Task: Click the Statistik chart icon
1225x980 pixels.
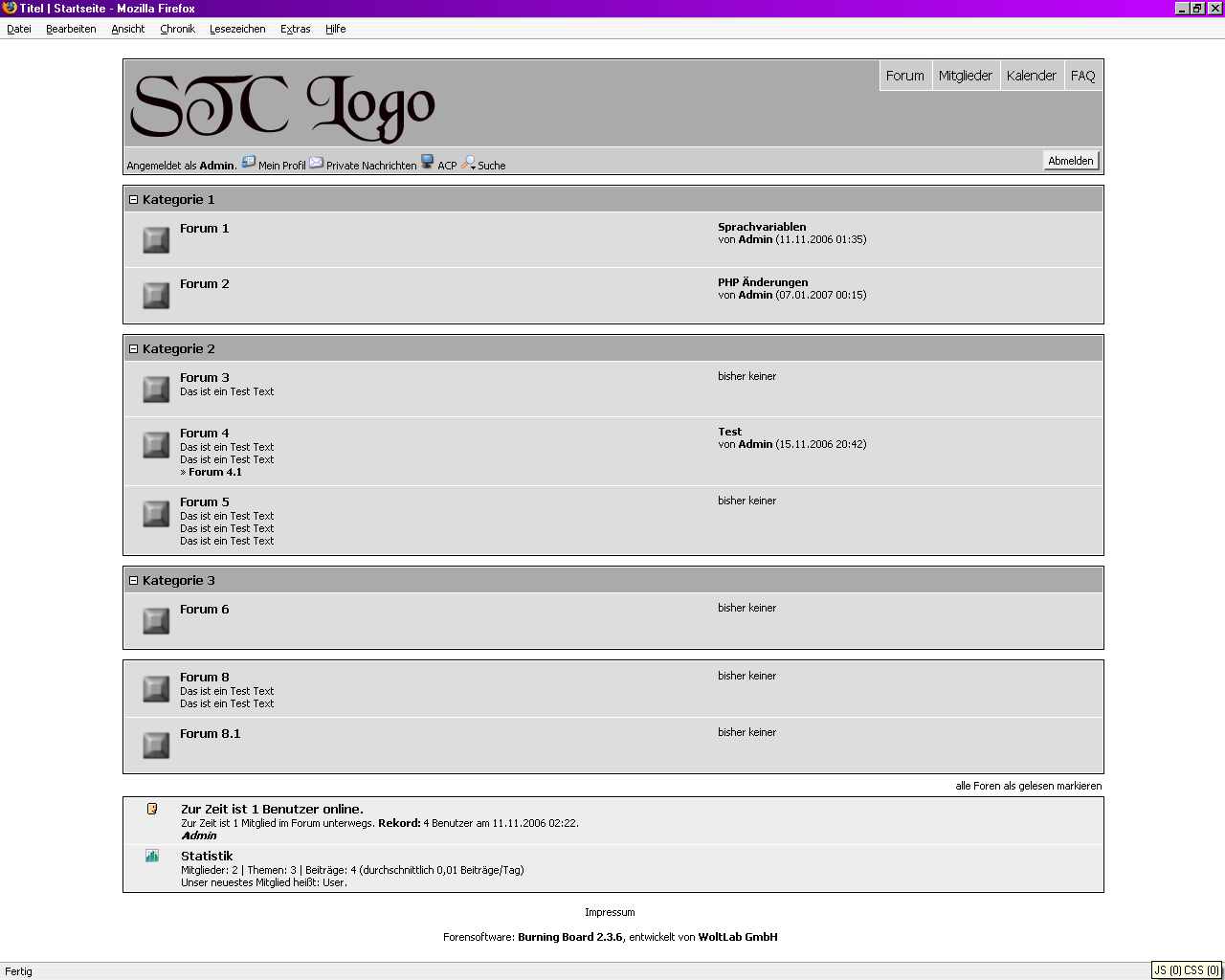Action: (x=152, y=856)
